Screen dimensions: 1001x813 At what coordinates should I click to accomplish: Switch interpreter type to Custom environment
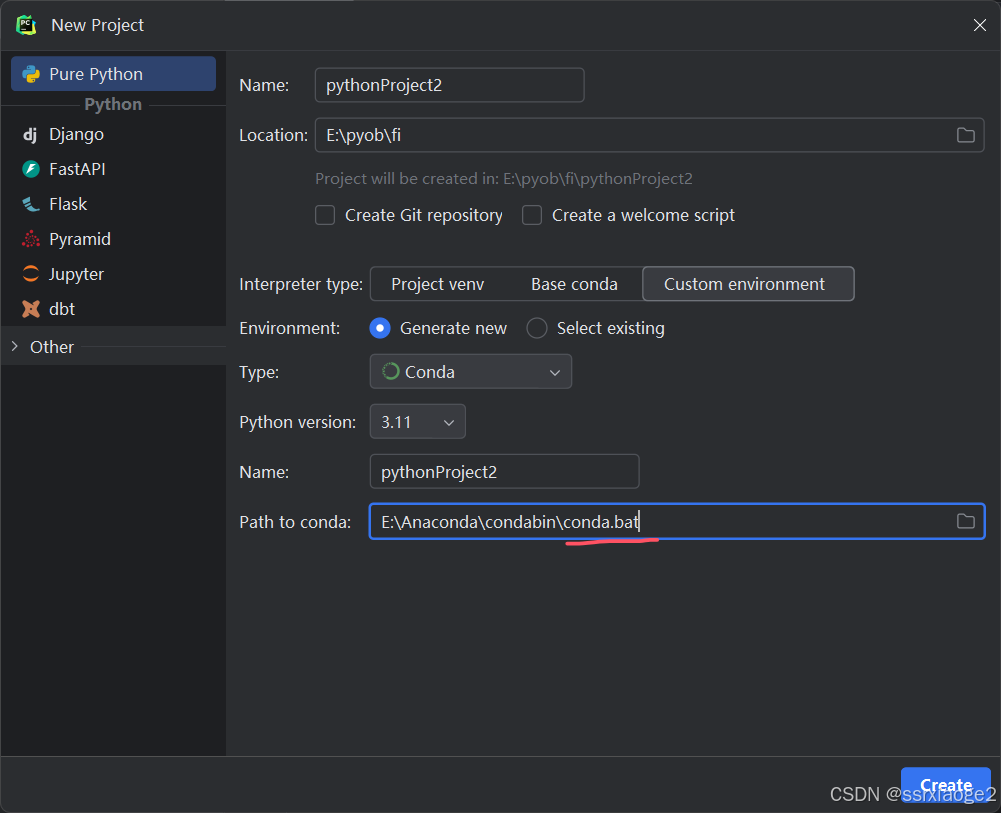point(748,284)
